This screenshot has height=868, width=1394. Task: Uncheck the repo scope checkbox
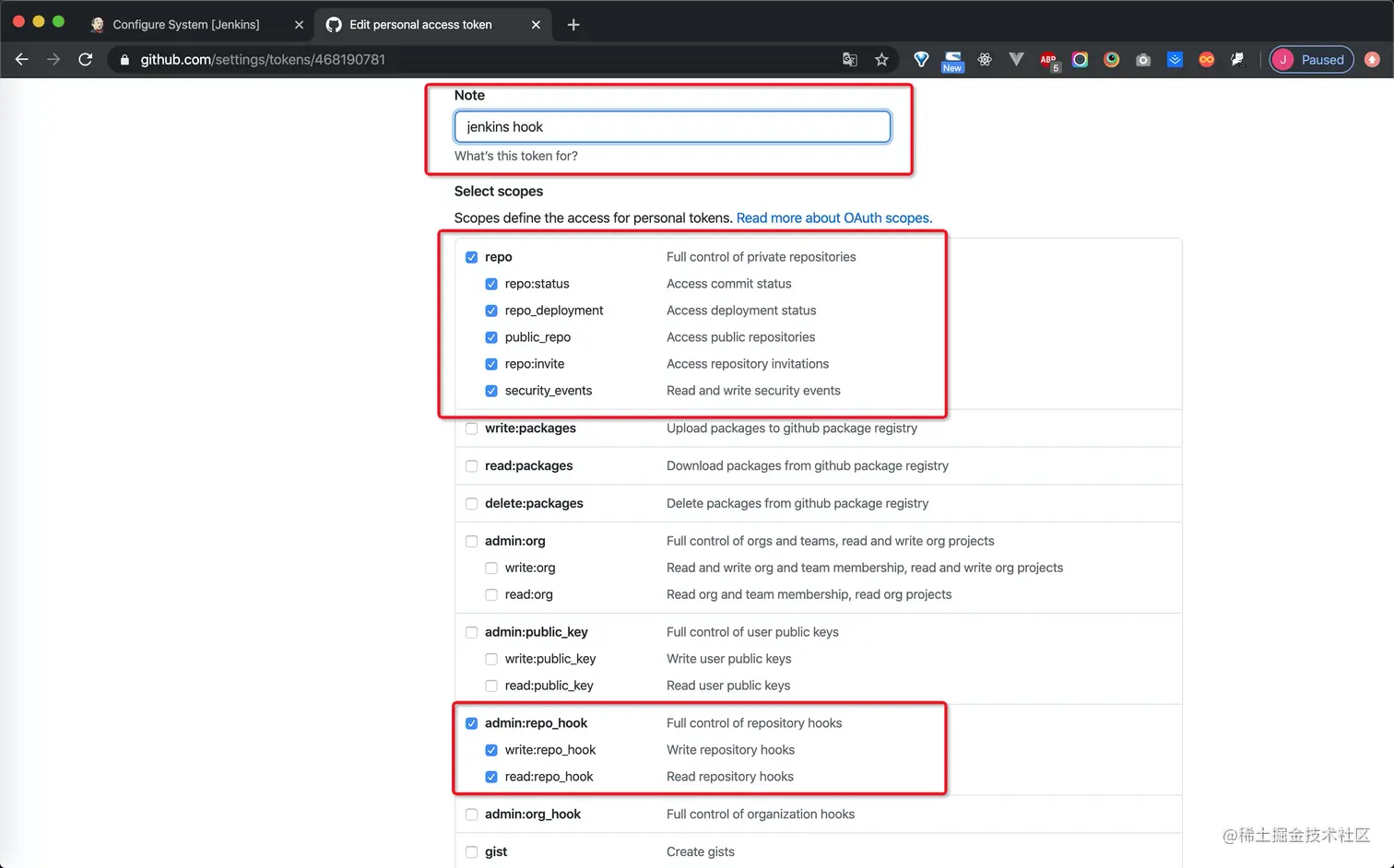point(471,257)
